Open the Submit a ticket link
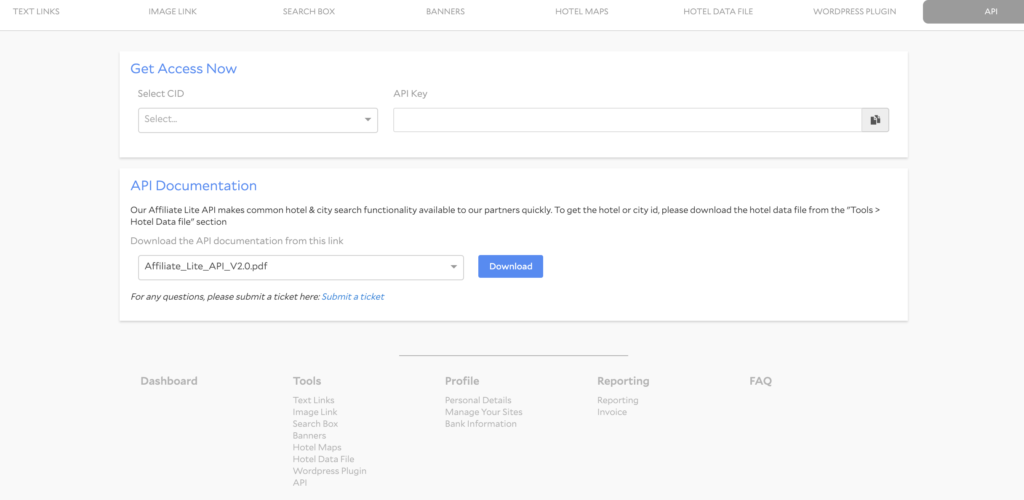Image resolution: width=1024 pixels, height=500 pixels. [x=352, y=297]
